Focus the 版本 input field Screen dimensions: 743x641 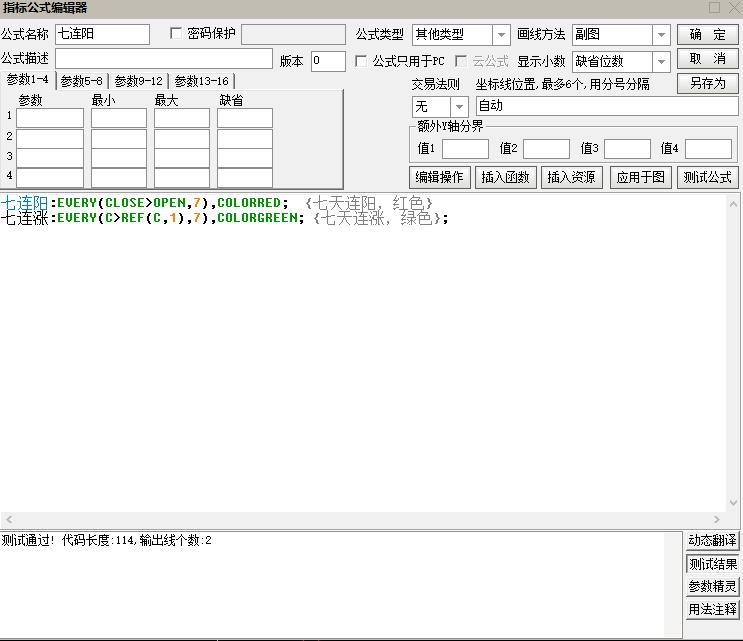(x=328, y=62)
